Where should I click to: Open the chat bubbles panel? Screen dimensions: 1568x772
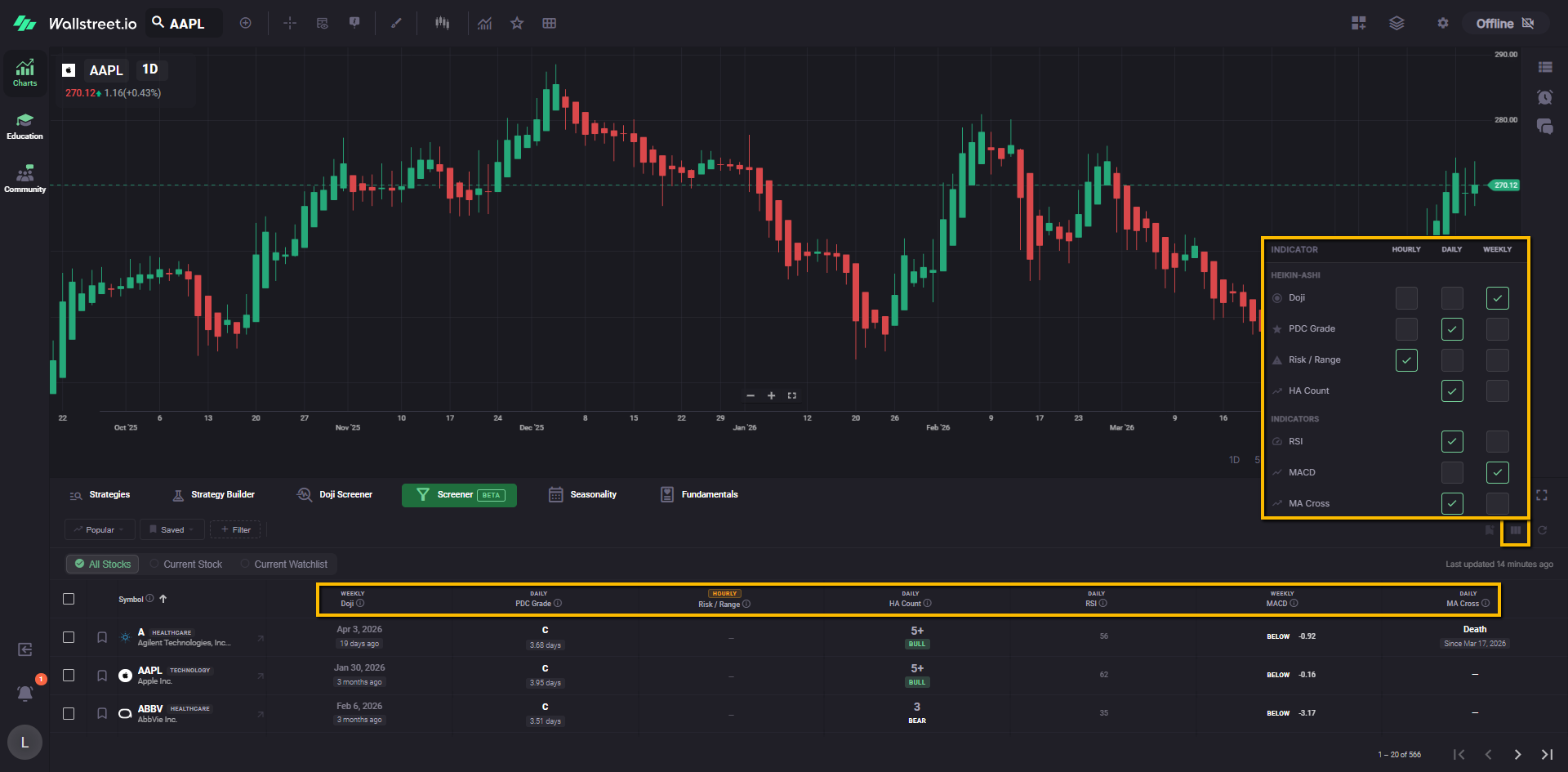1544,127
